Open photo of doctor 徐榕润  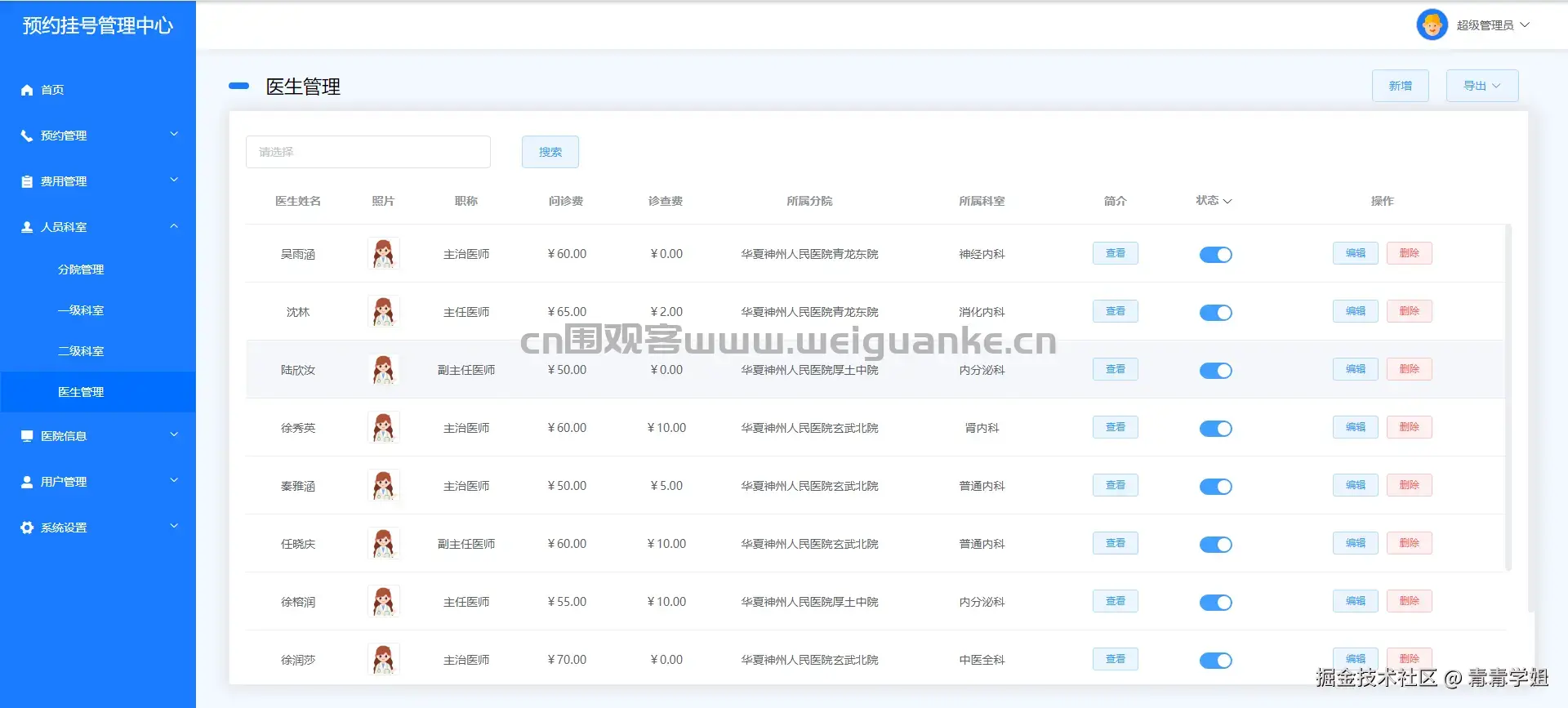pos(384,602)
